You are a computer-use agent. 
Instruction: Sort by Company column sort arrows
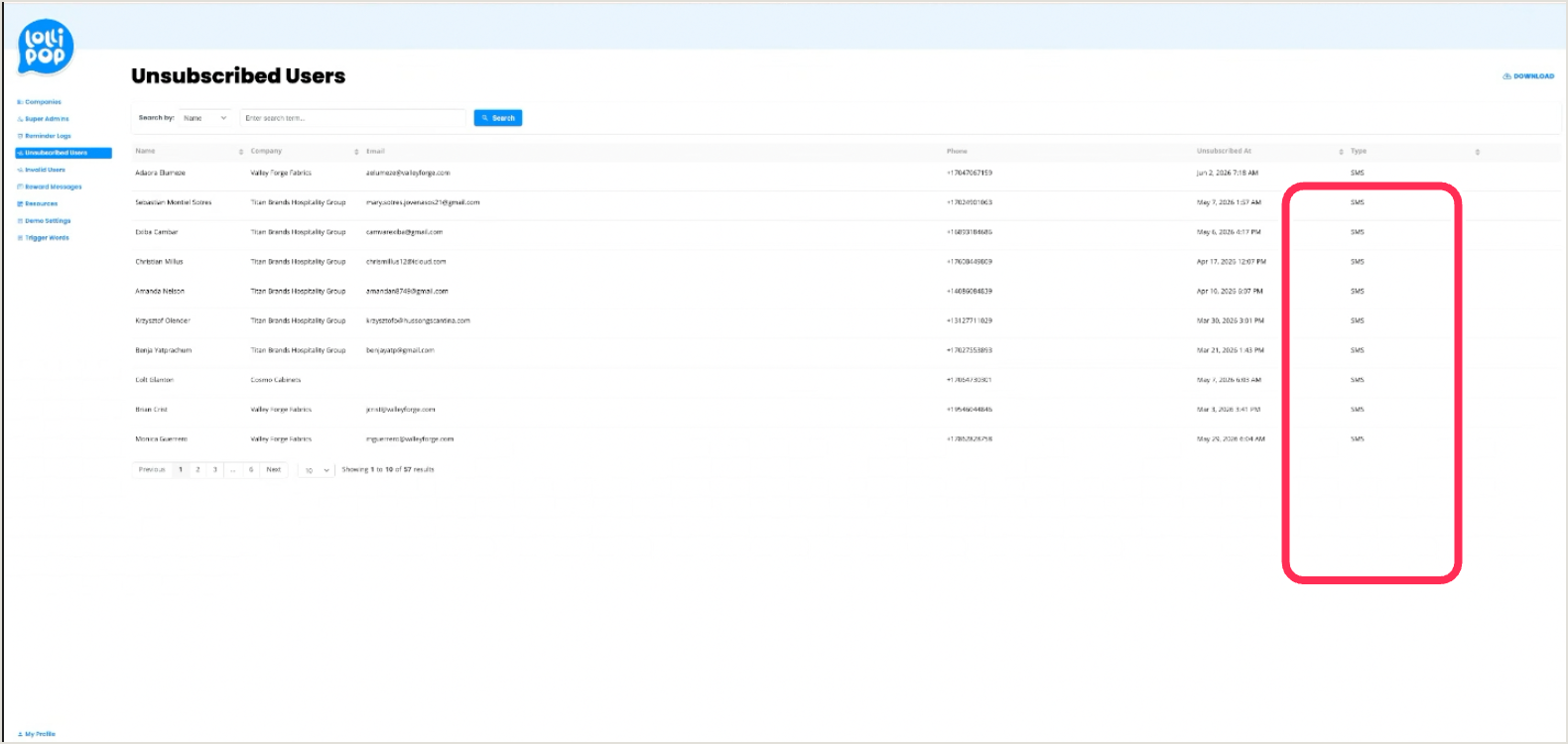click(x=356, y=152)
